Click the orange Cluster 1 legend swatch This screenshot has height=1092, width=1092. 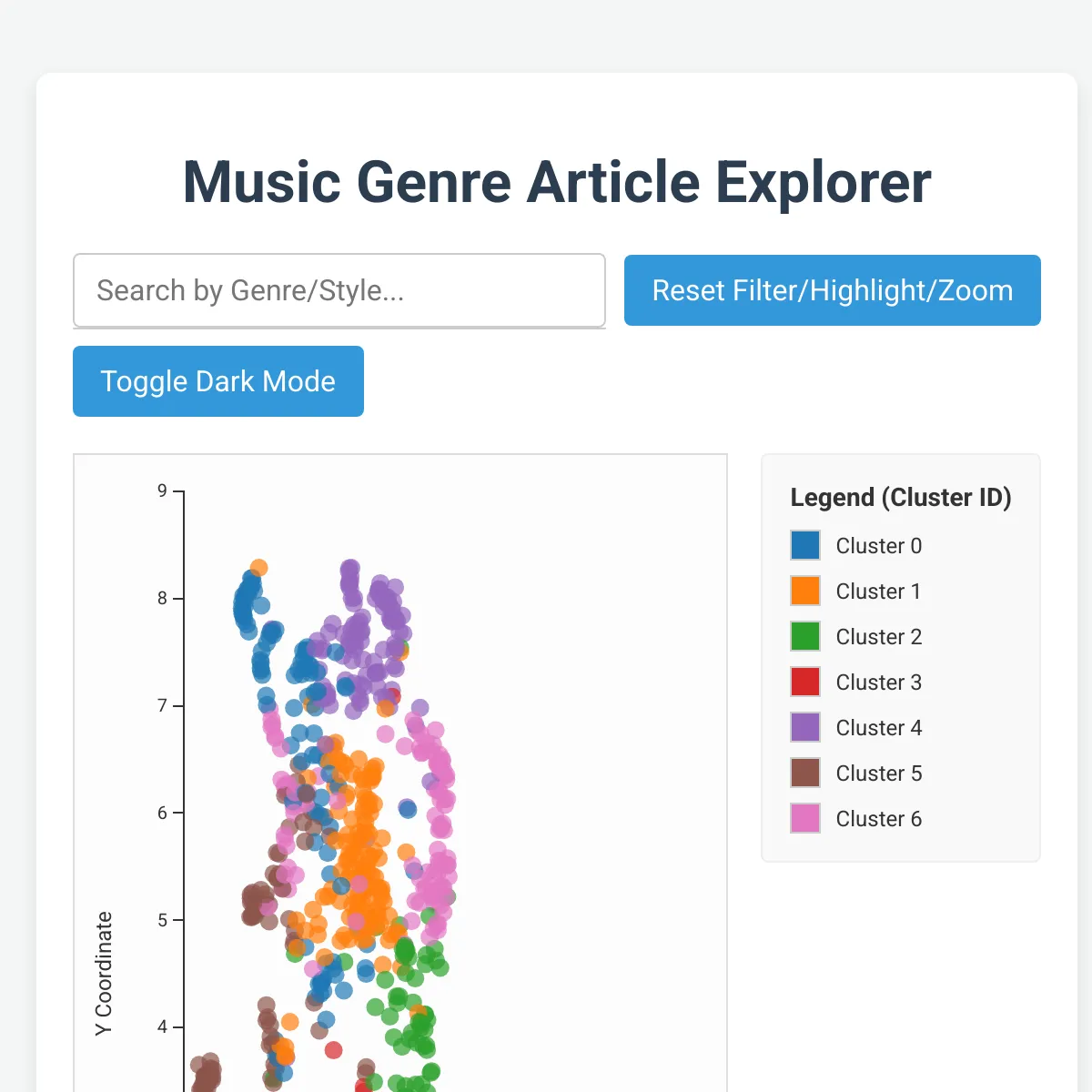point(804,591)
